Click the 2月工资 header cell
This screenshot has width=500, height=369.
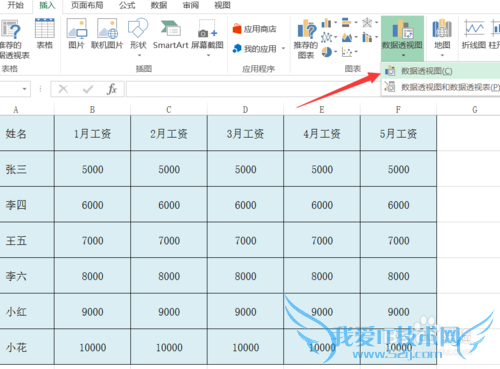pyautogui.click(x=169, y=134)
